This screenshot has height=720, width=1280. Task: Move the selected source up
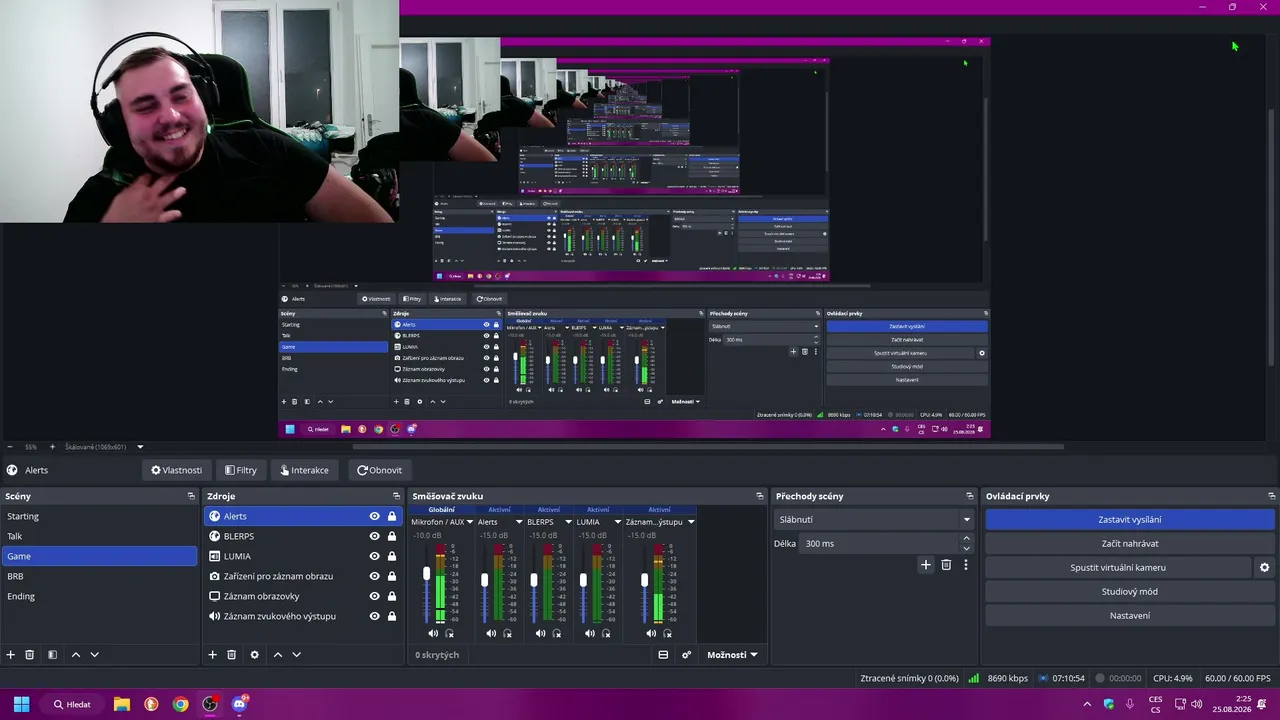pyautogui.click(x=278, y=655)
